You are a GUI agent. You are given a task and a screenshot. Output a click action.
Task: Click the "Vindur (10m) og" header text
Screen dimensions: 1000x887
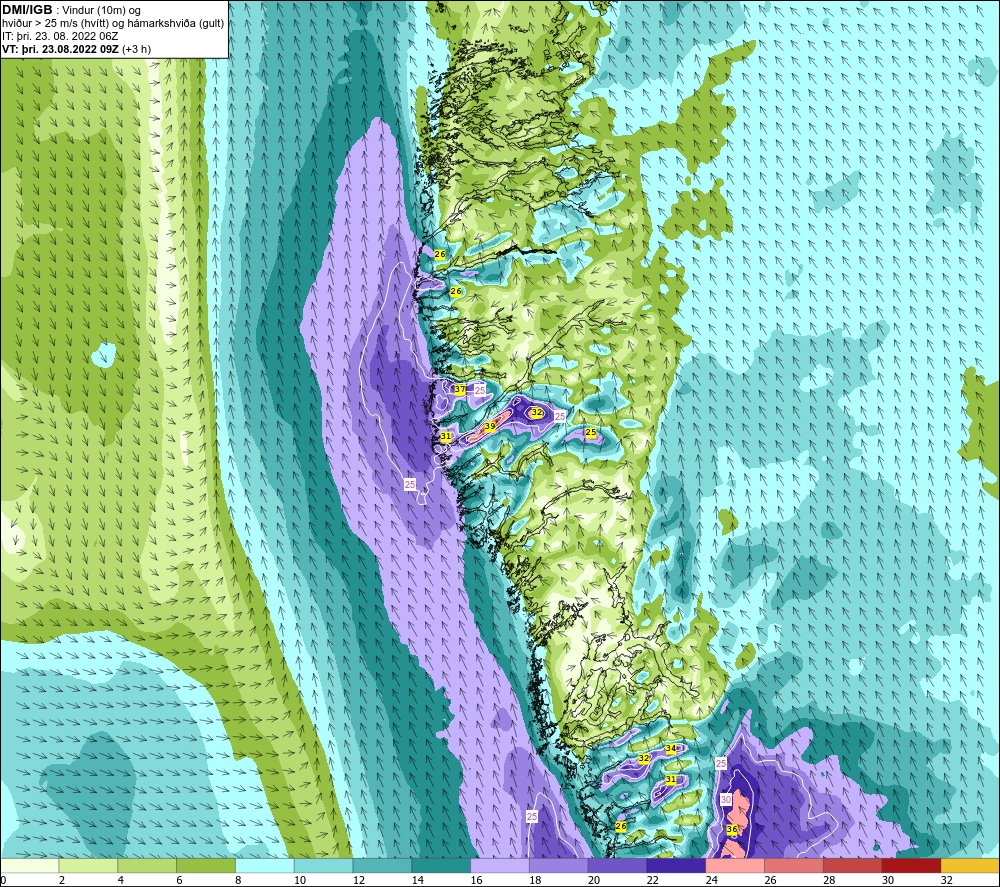pos(101,11)
